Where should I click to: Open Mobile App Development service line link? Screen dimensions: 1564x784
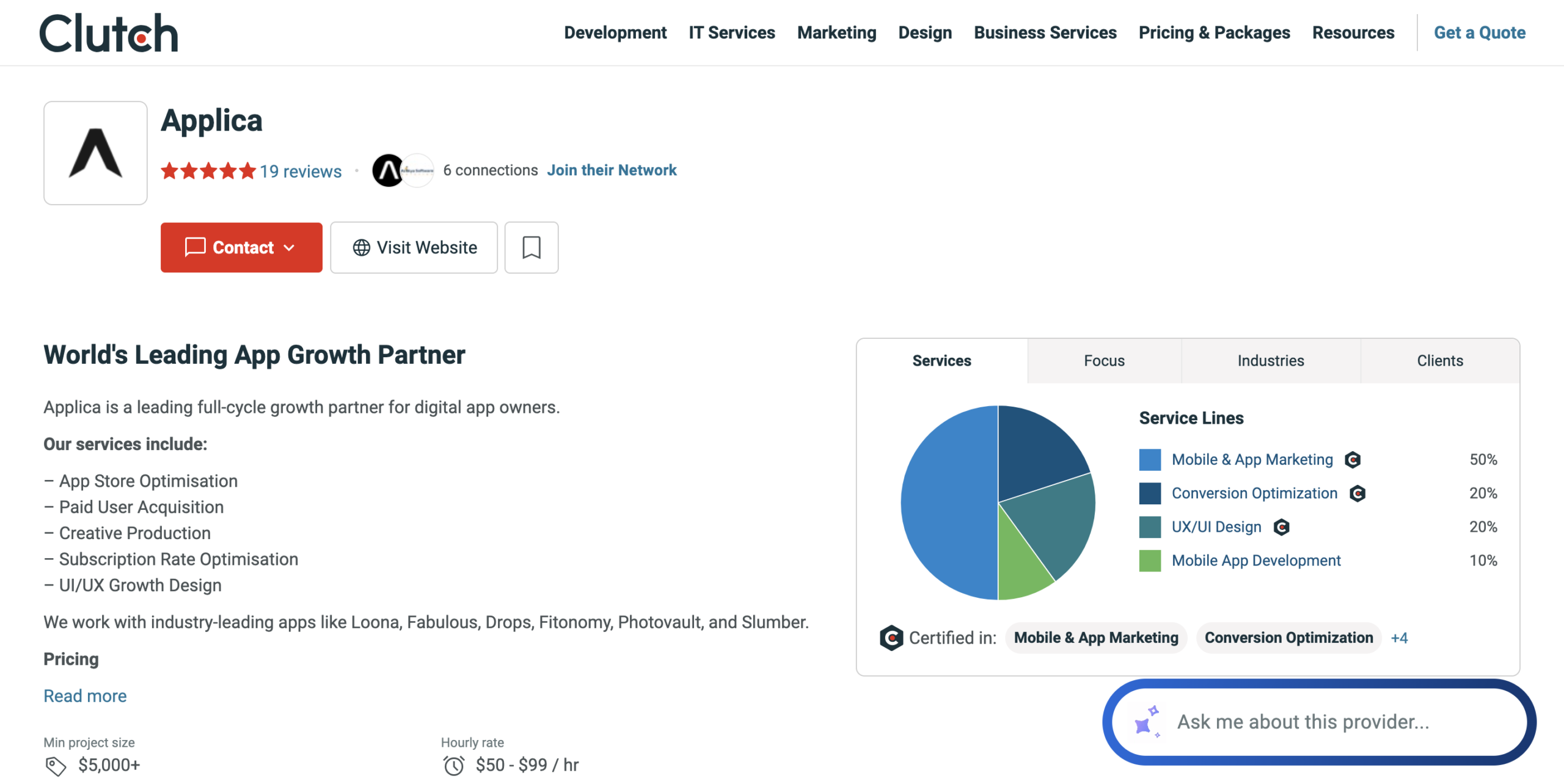pos(1255,560)
